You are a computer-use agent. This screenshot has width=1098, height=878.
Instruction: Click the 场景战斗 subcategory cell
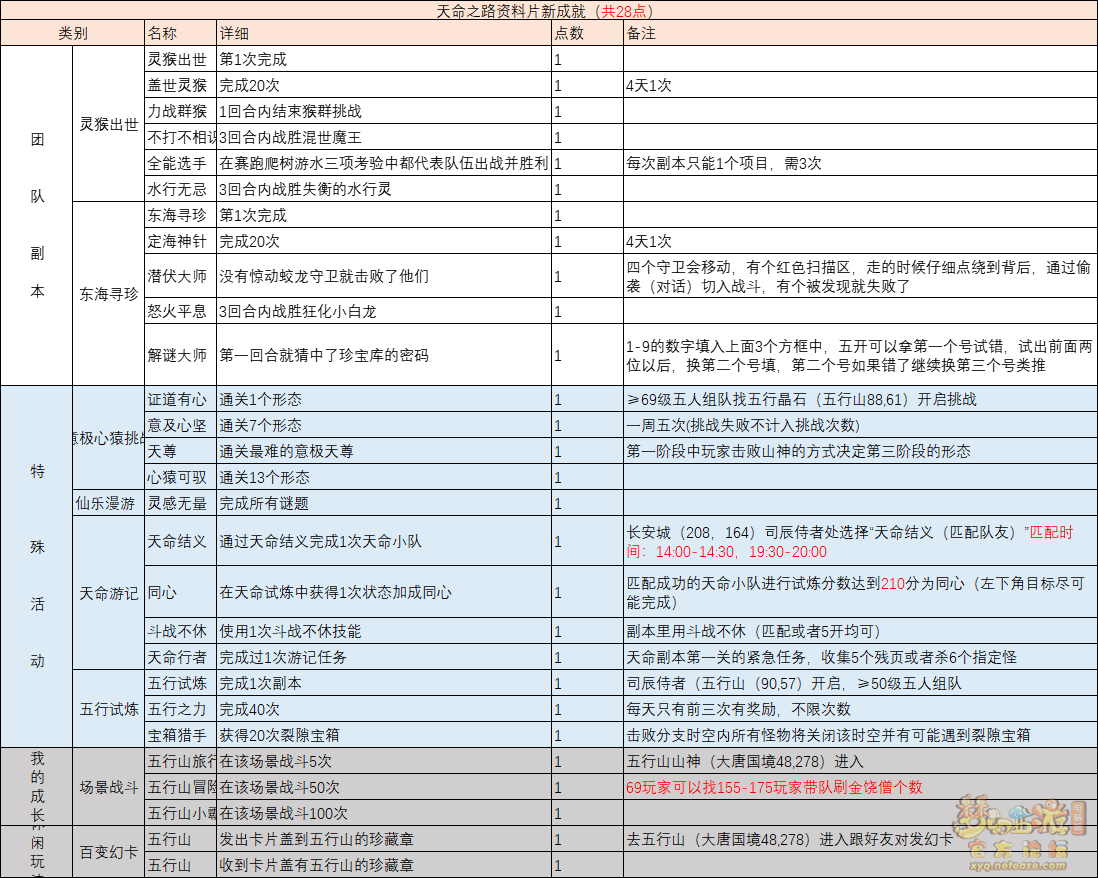pyautogui.click(x=109, y=787)
